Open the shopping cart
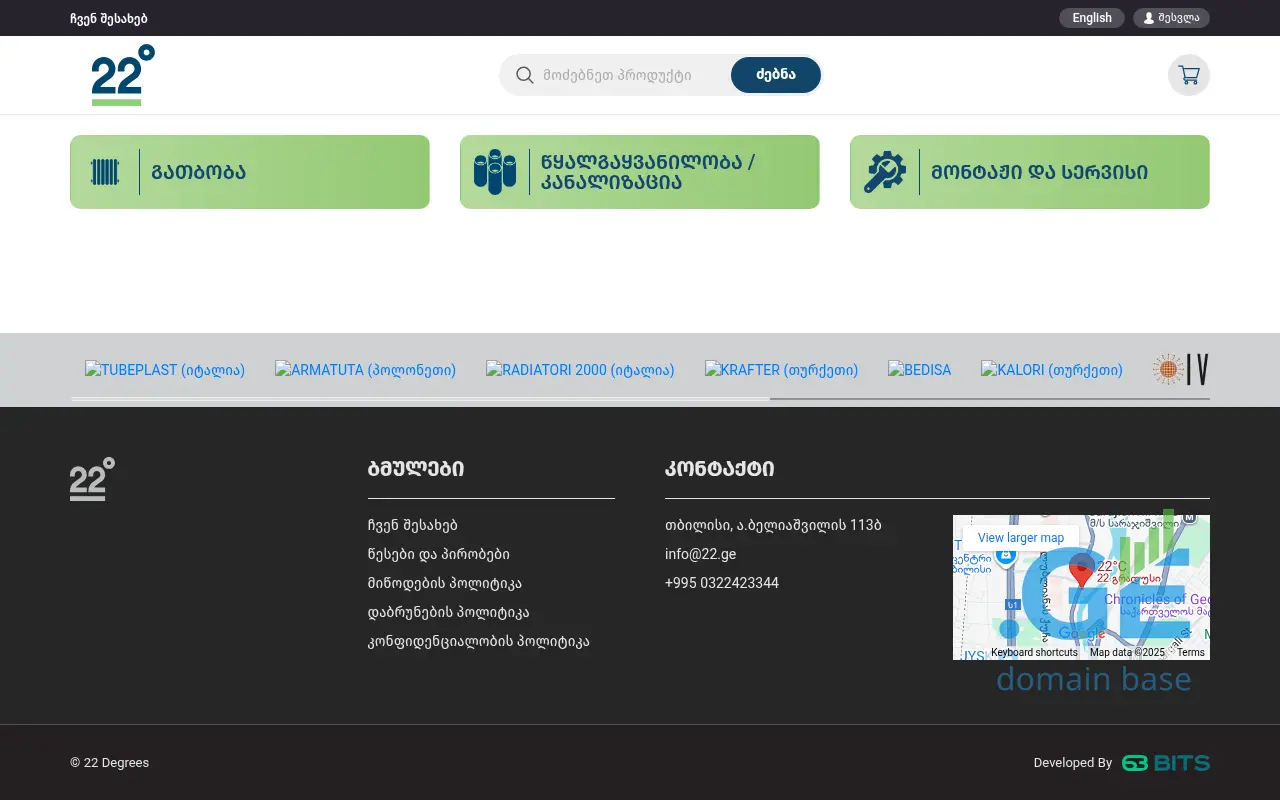This screenshot has width=1280, height=800. pos(1188,75)
